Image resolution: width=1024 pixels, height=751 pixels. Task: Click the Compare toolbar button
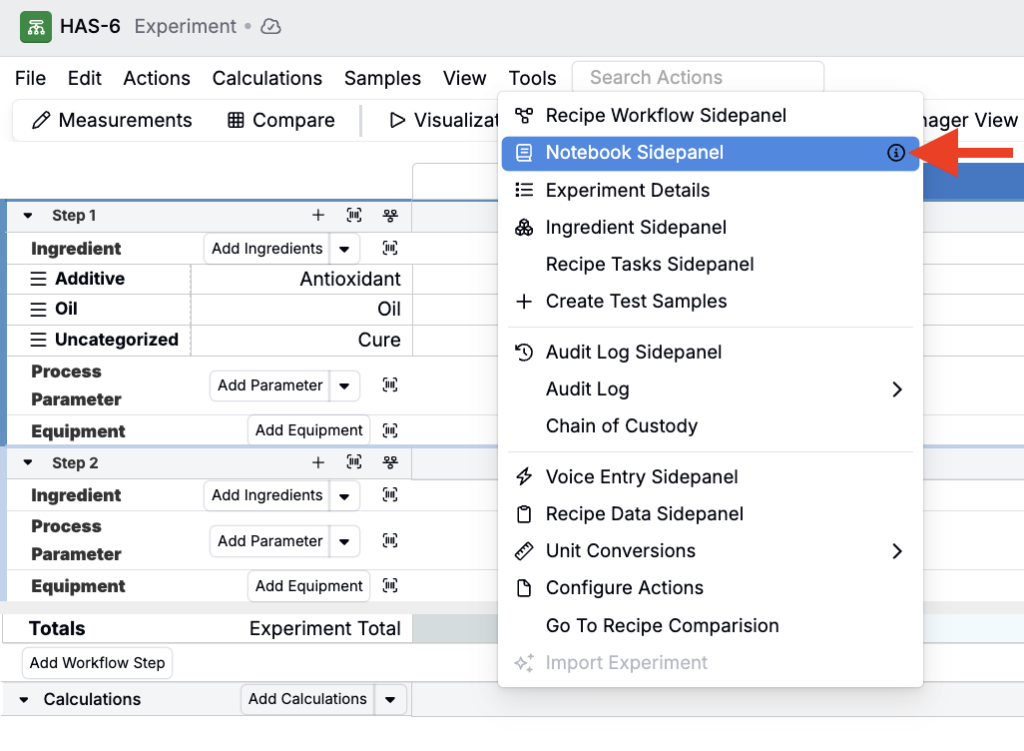[x=281, y=120]
